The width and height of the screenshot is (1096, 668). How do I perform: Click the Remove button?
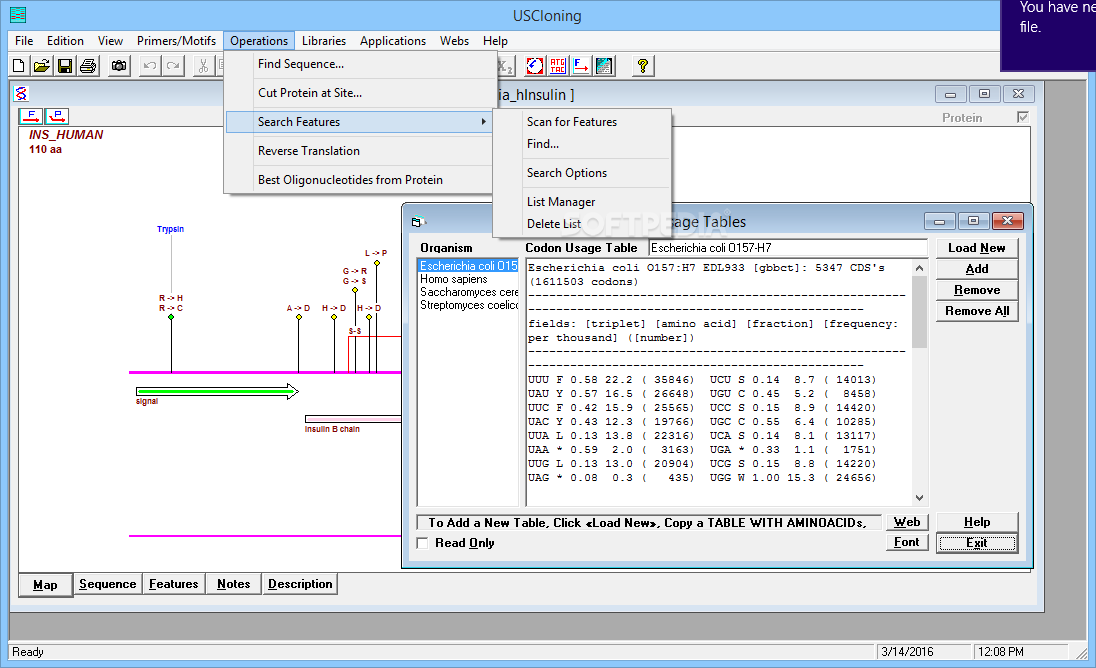pos(976,290)
